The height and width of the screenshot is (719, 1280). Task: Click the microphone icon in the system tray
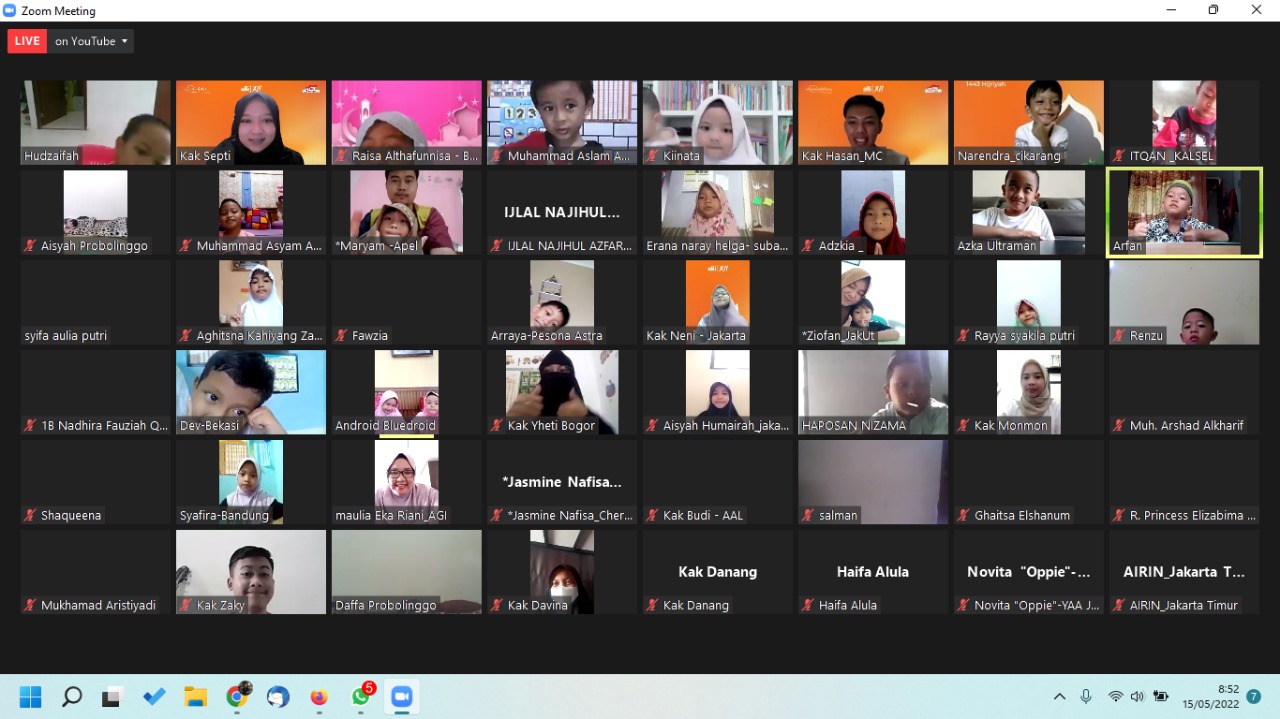pyautogui.click(x=1086, y=696)
